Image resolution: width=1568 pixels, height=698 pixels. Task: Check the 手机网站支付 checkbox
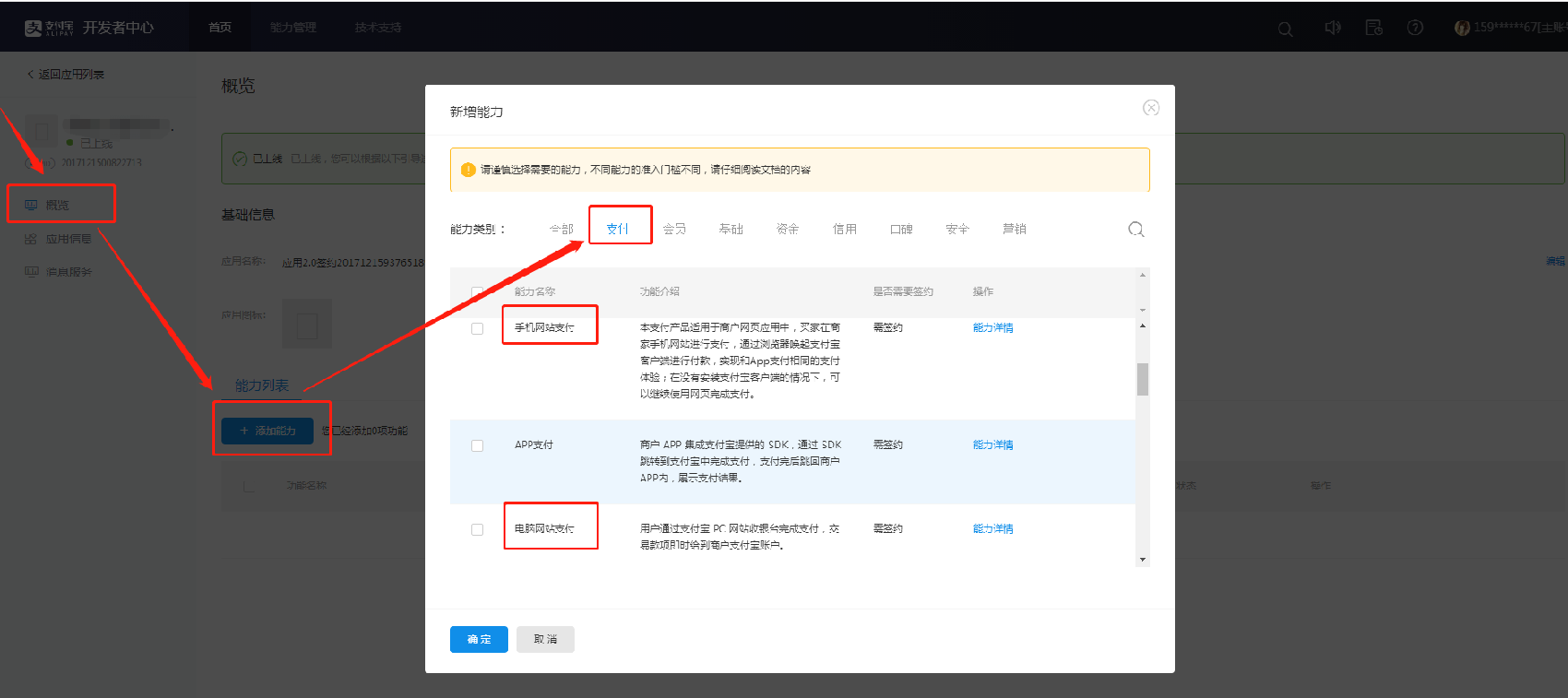click(477, 328)
